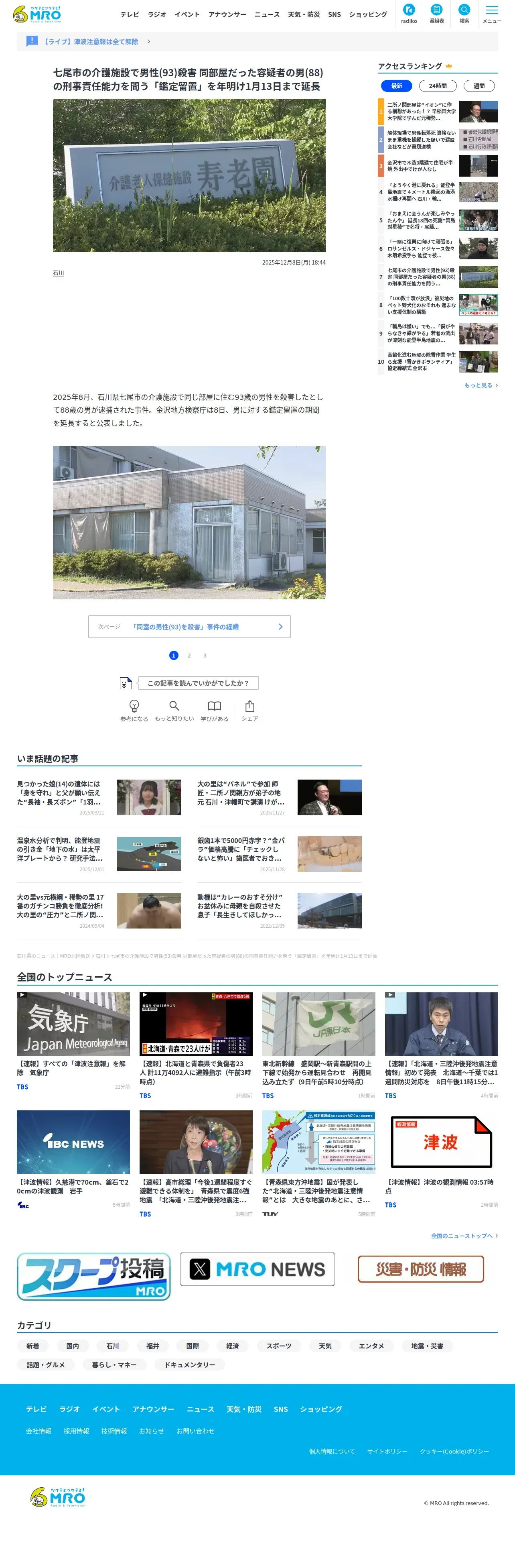
Task: Click the もっと知りたい magnifier icon
Action: pos(174,706)
